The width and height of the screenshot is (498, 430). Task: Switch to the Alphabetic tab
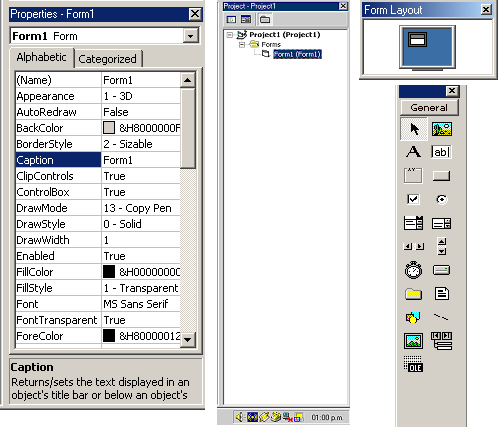[x=42, y=57]
